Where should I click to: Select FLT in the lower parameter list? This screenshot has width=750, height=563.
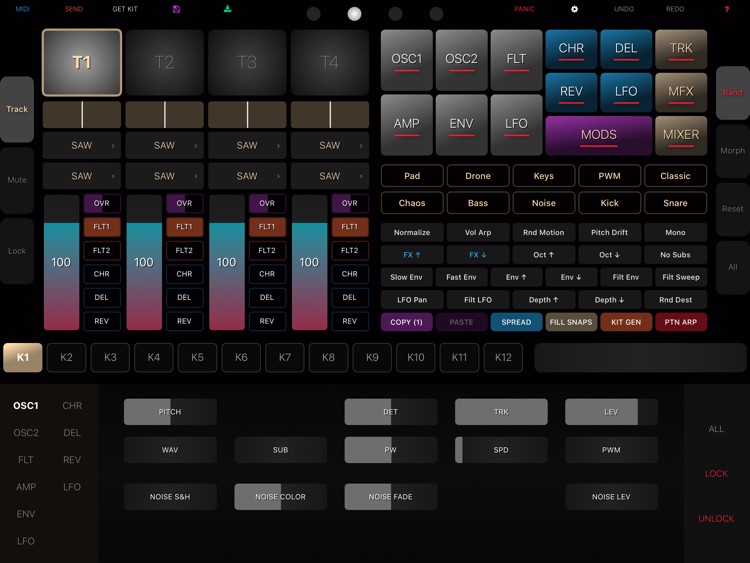tap(26, 460)
